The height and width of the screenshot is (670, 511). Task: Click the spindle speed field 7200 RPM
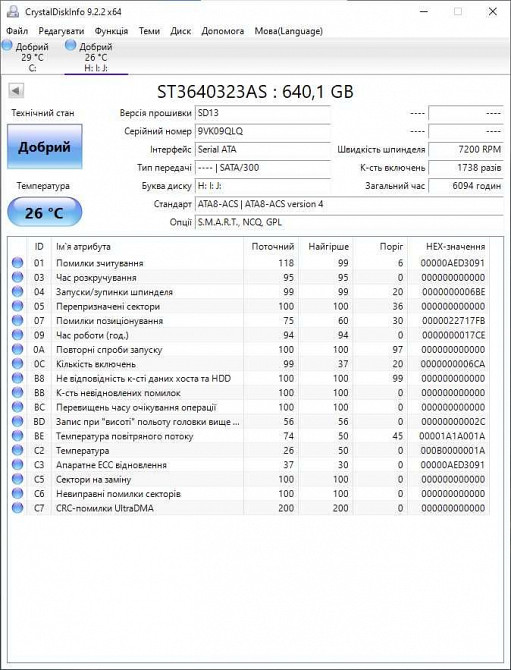coord(466,150)
